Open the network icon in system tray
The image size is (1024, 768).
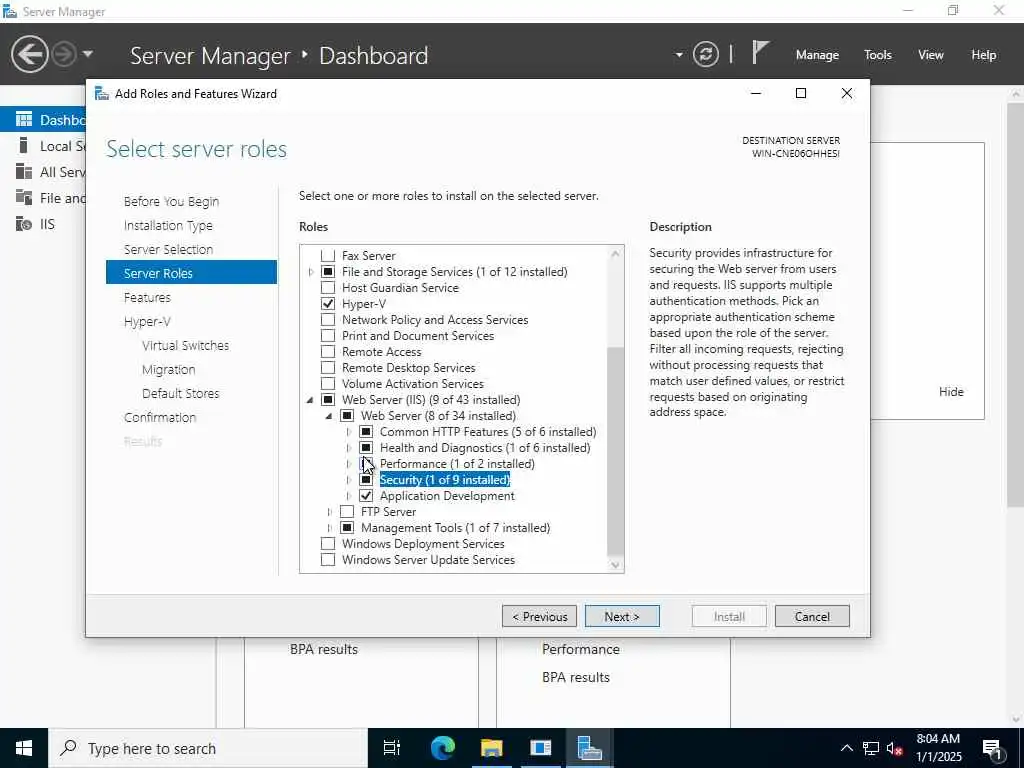871,748
